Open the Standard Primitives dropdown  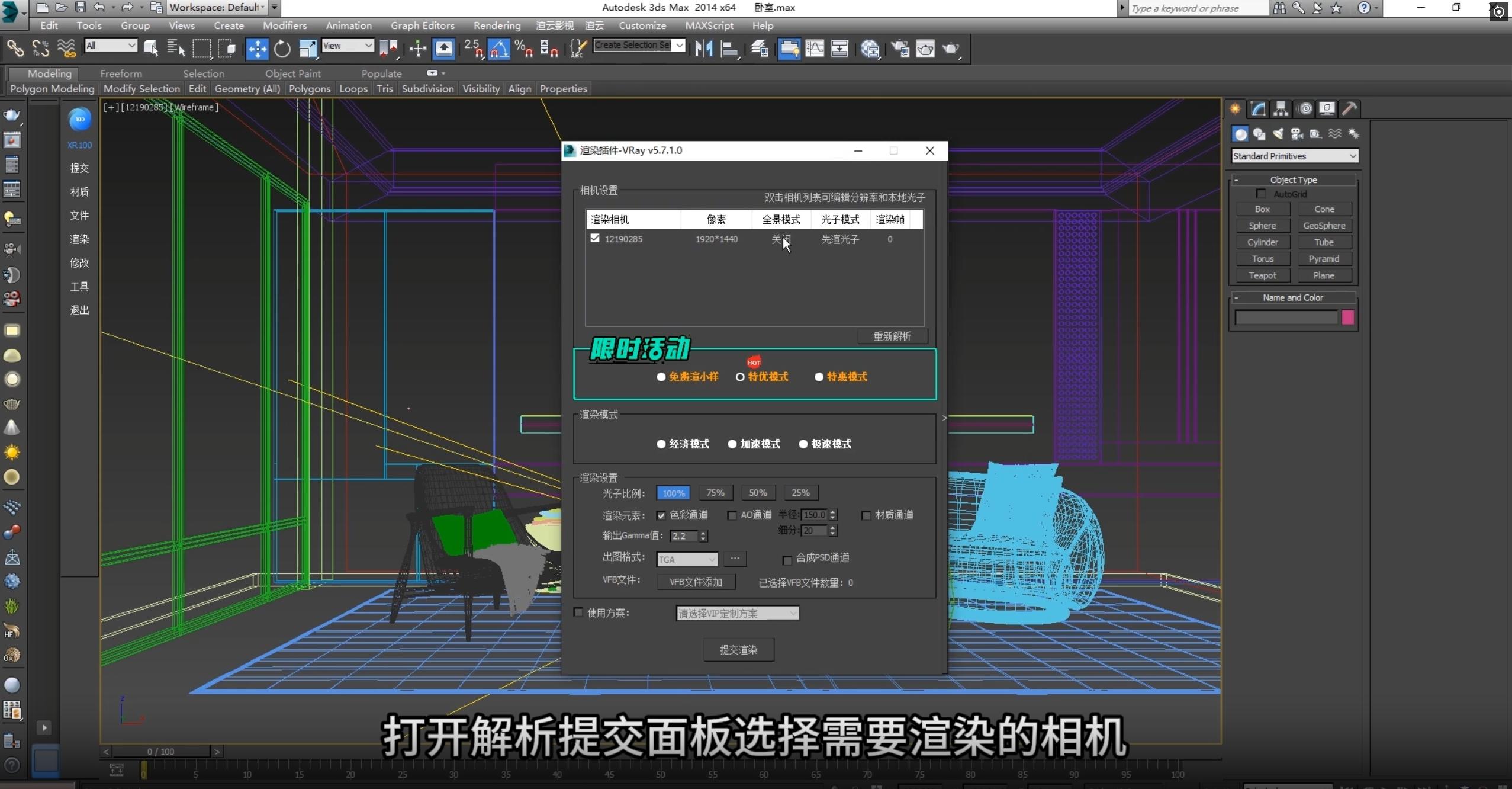pyautogui.click(x=1294, y=156)
